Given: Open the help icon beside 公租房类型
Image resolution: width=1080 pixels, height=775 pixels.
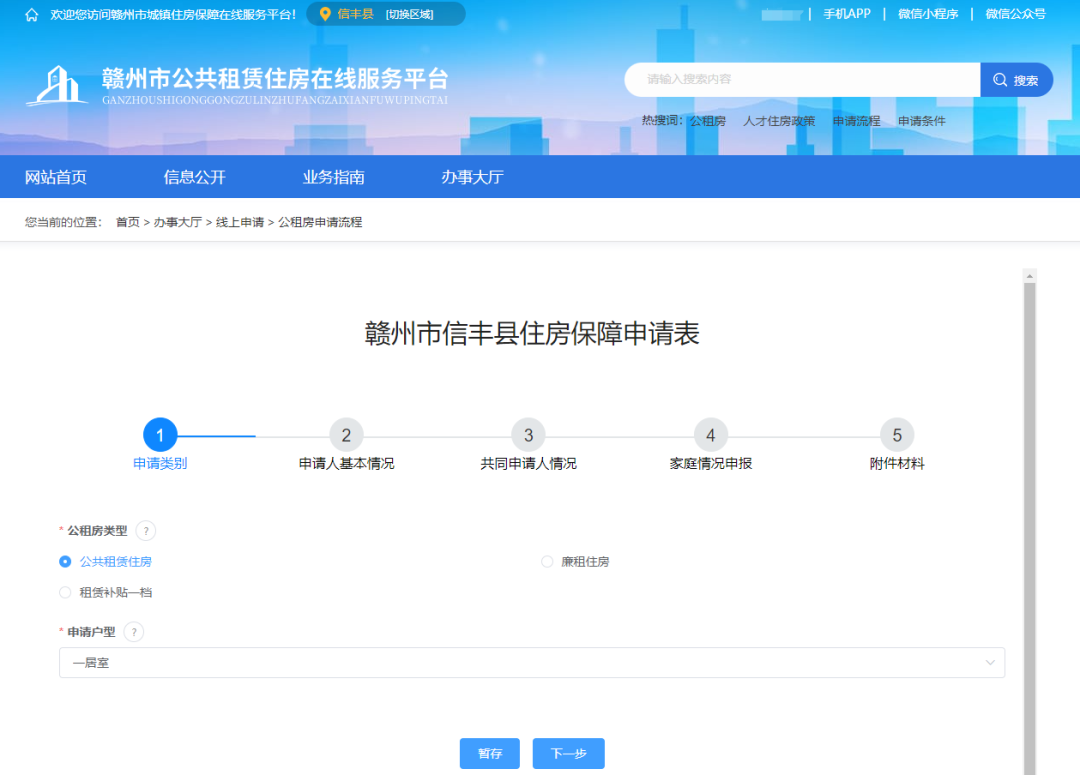Looking at the screenshot, I should (x=145, y=530).
